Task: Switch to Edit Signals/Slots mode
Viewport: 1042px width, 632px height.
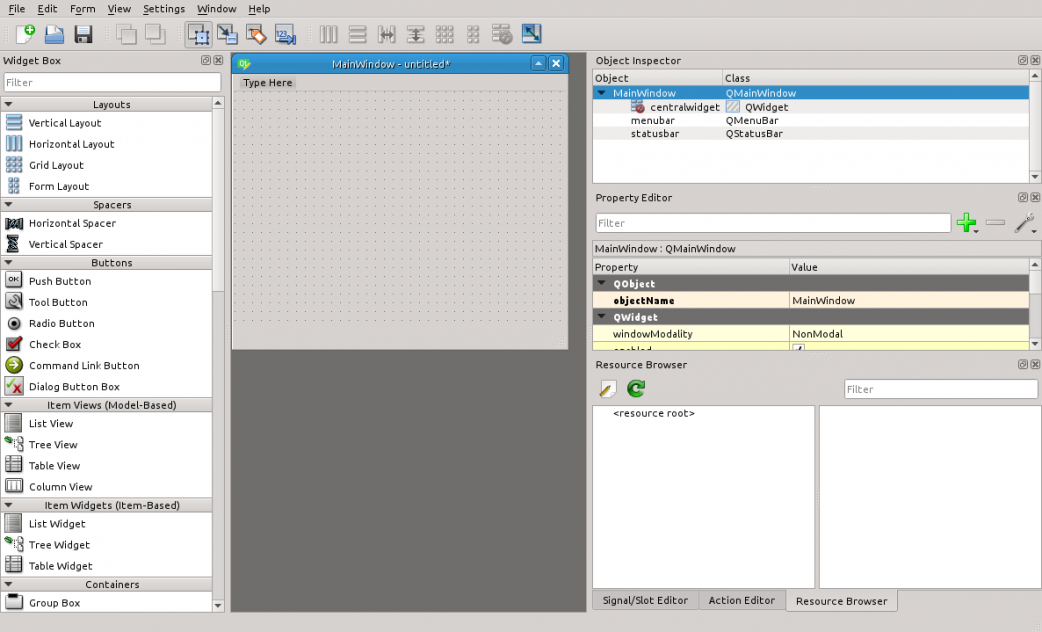Action: [x=227, y=34]
